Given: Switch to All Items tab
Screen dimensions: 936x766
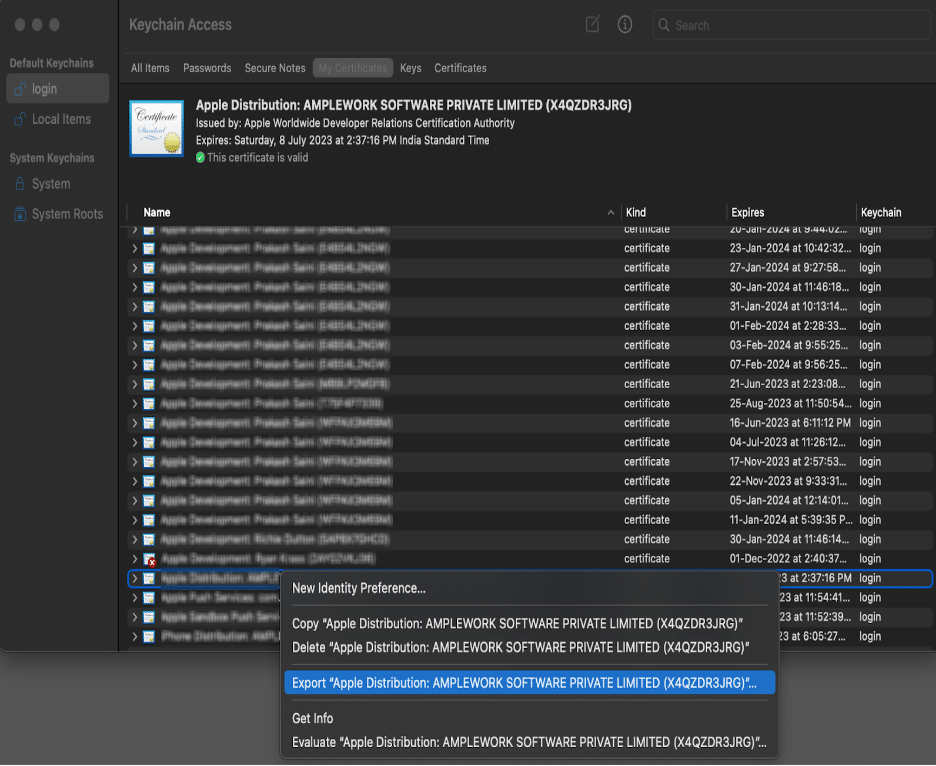Looking at the screenshot, I should (x=150, y=68).
